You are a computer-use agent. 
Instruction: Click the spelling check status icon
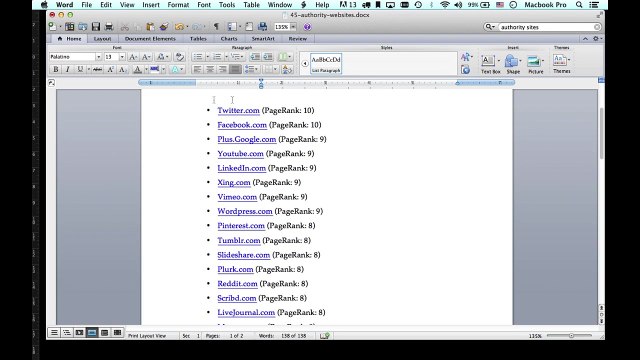[x=325, y=336]
